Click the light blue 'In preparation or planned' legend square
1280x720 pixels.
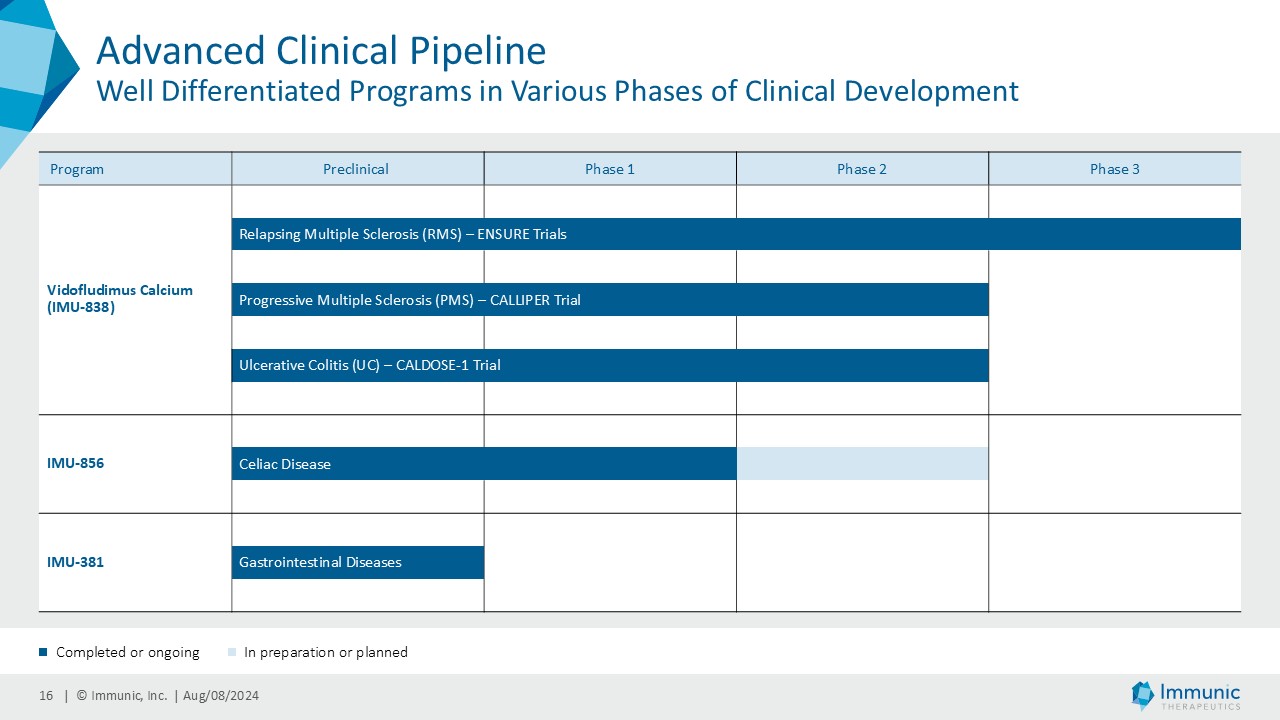232,653
